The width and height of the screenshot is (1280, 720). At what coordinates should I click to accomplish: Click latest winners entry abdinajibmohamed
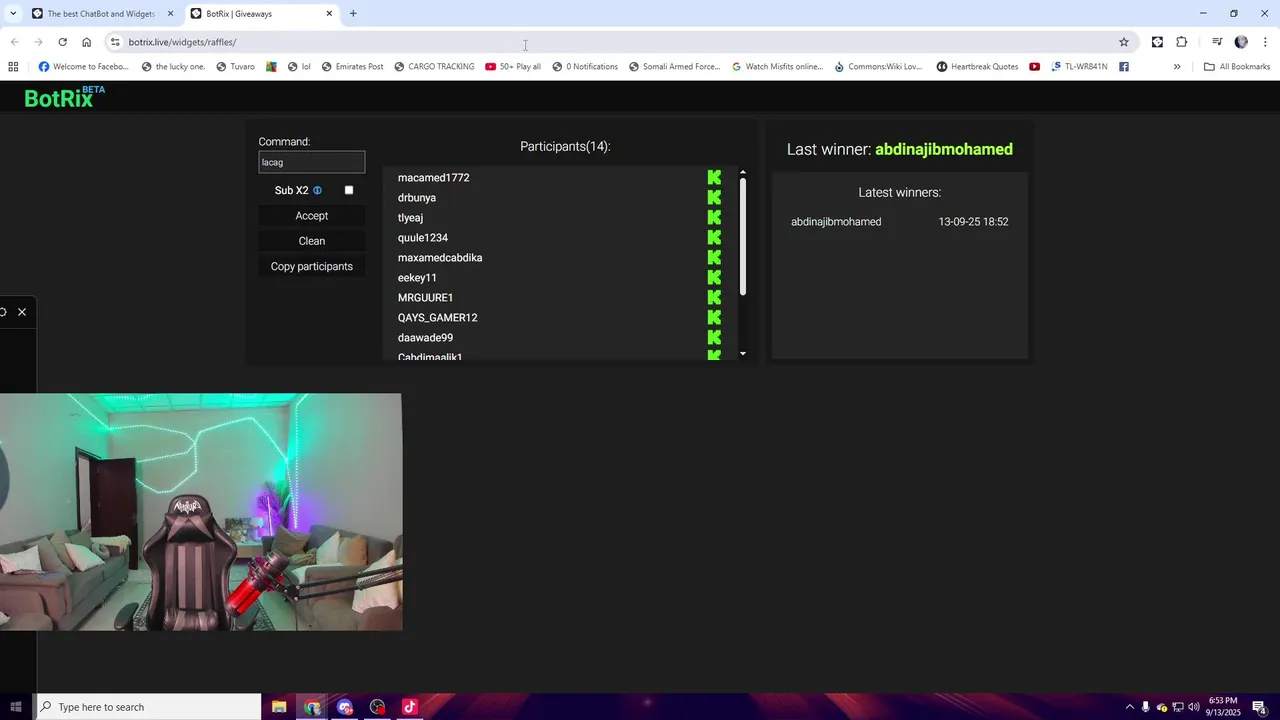coord(836,222)
